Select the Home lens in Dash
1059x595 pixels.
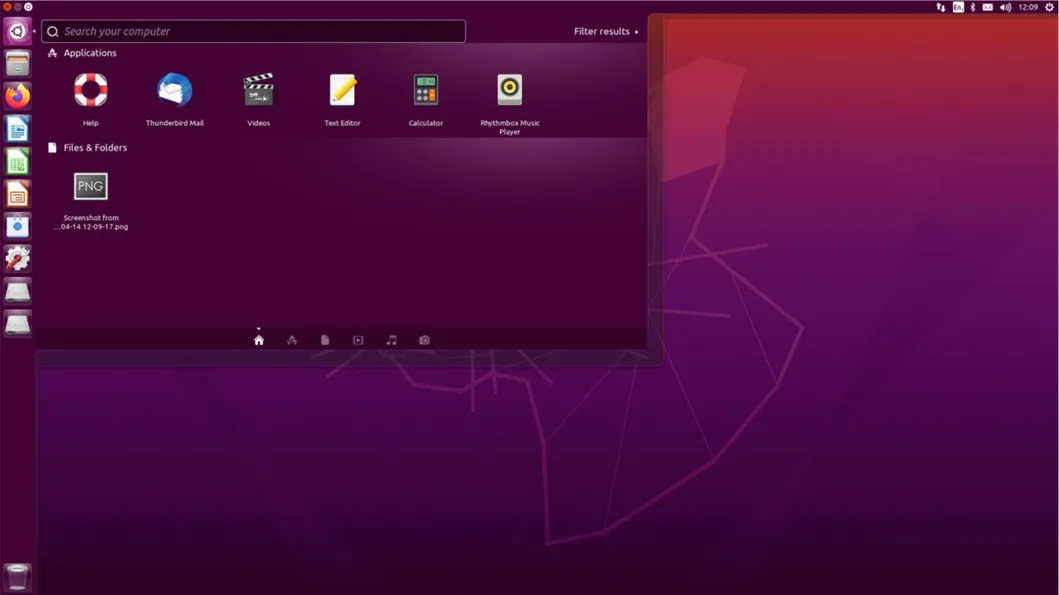point(258,340)
